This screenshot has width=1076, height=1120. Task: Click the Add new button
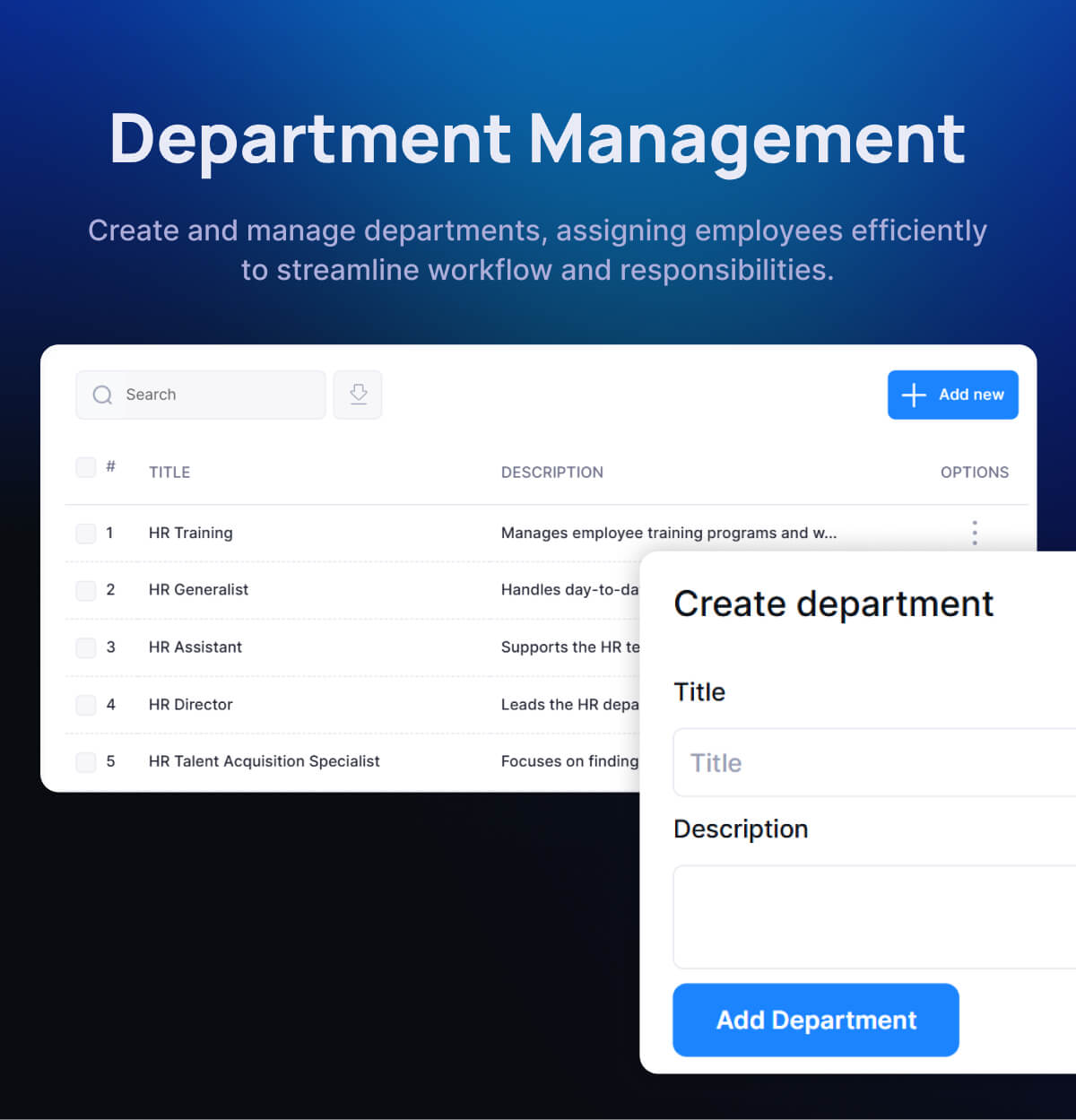coord(952,395)
